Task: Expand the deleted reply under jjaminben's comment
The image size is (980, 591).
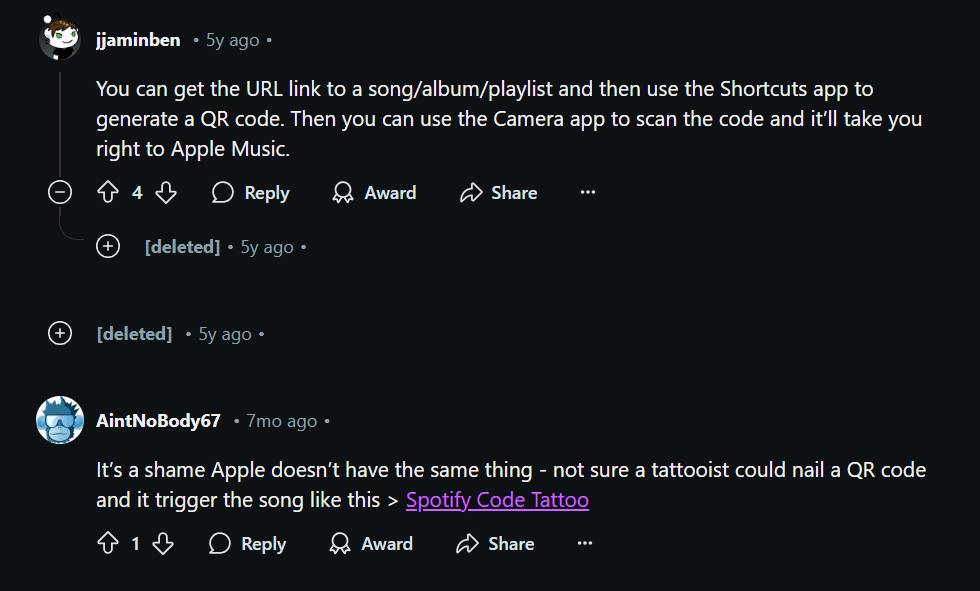Action: pos(108,245)
